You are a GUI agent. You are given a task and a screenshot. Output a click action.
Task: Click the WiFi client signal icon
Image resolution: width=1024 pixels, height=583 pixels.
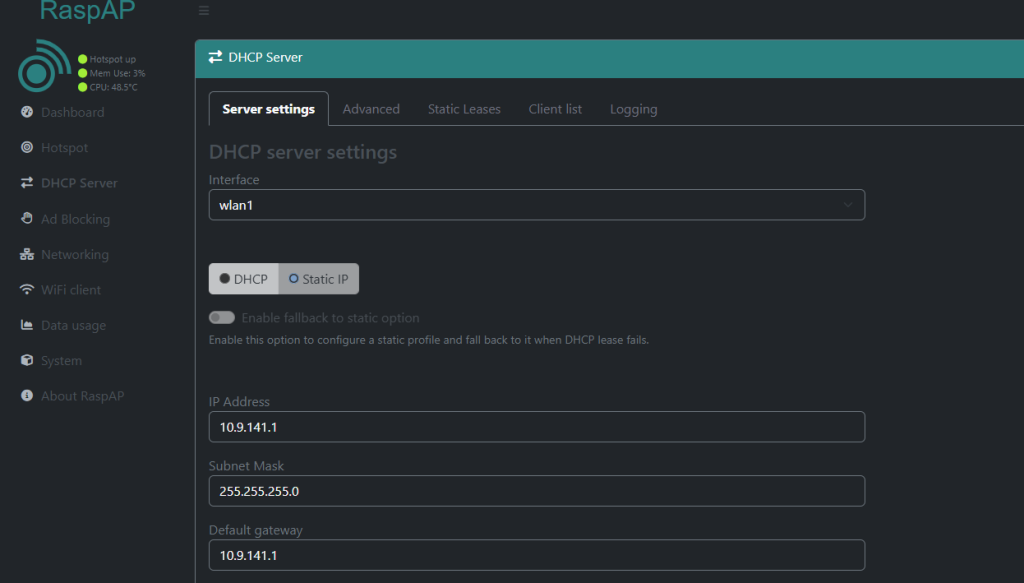tap(27, 290)
